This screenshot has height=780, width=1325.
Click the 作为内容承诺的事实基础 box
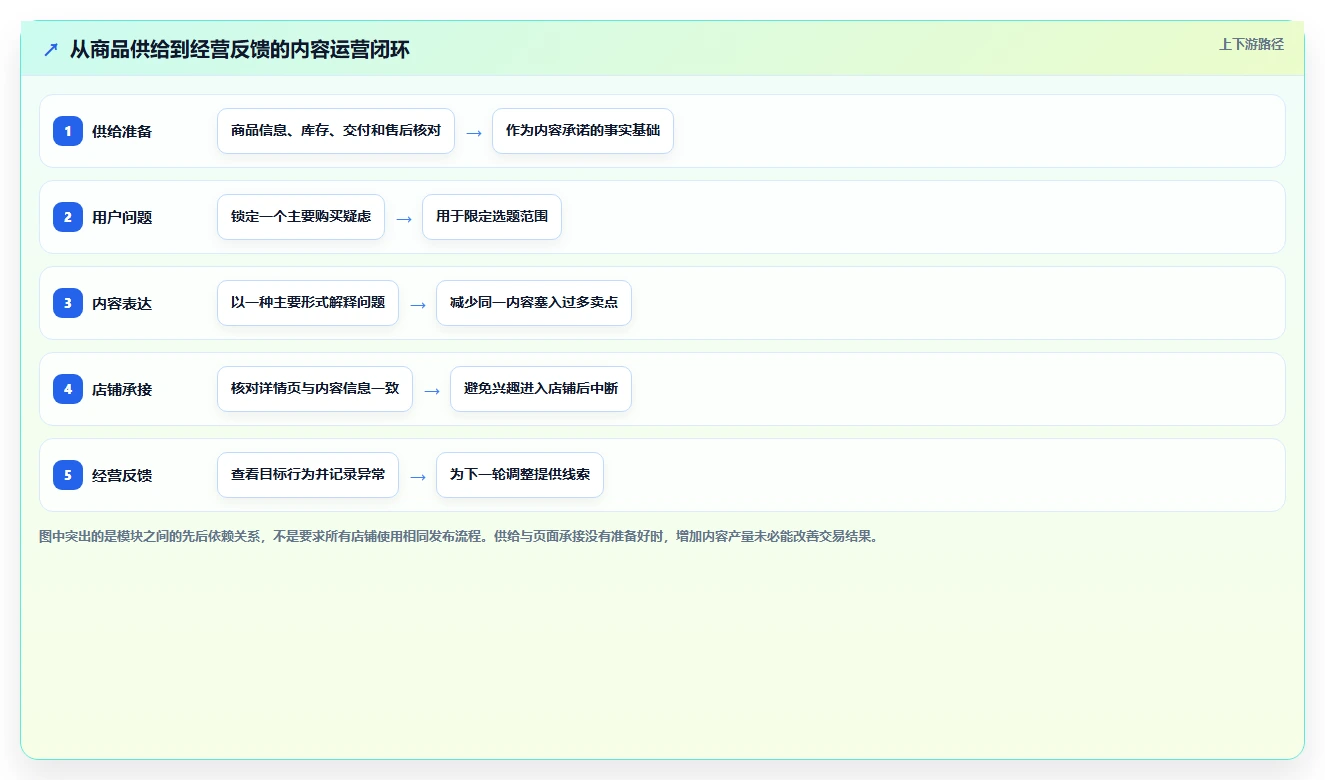(x=583, y=131)
